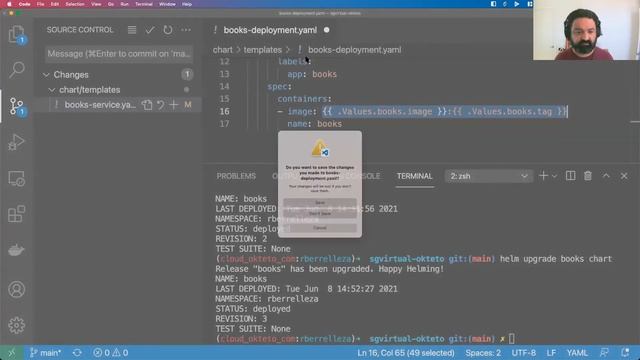Stage changes for books-service.yaml
Viewport: 640px width, 360px height.
point(174,105)
